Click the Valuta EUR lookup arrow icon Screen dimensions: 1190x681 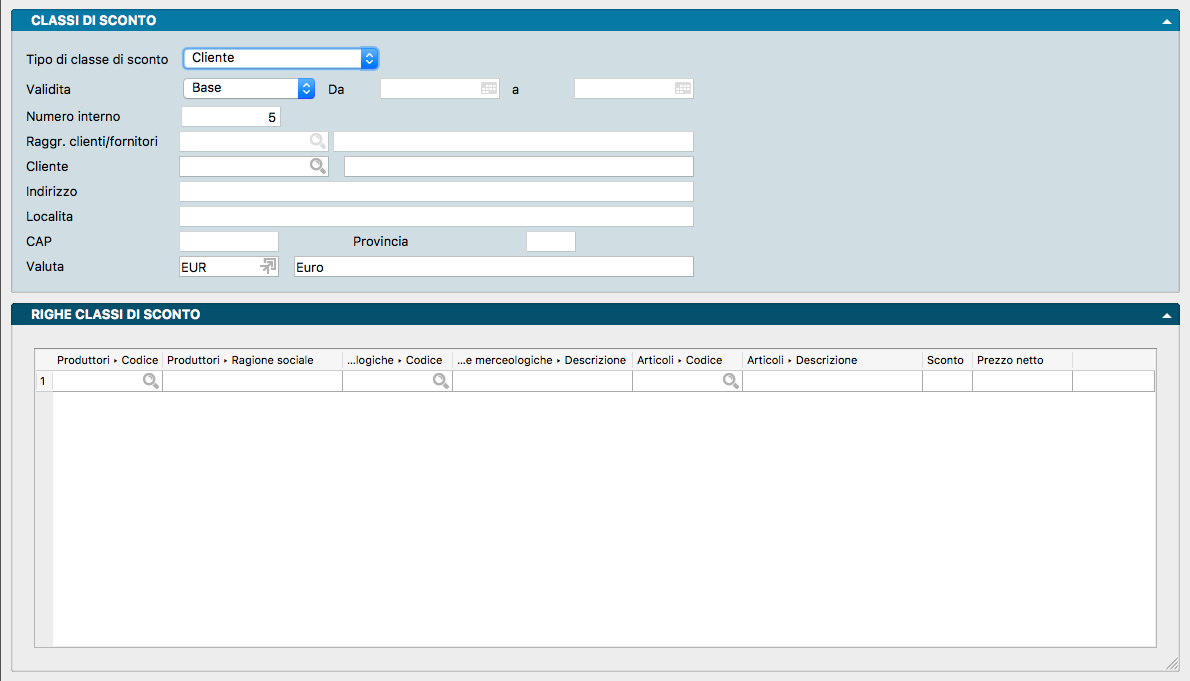[x=268, y=266]
